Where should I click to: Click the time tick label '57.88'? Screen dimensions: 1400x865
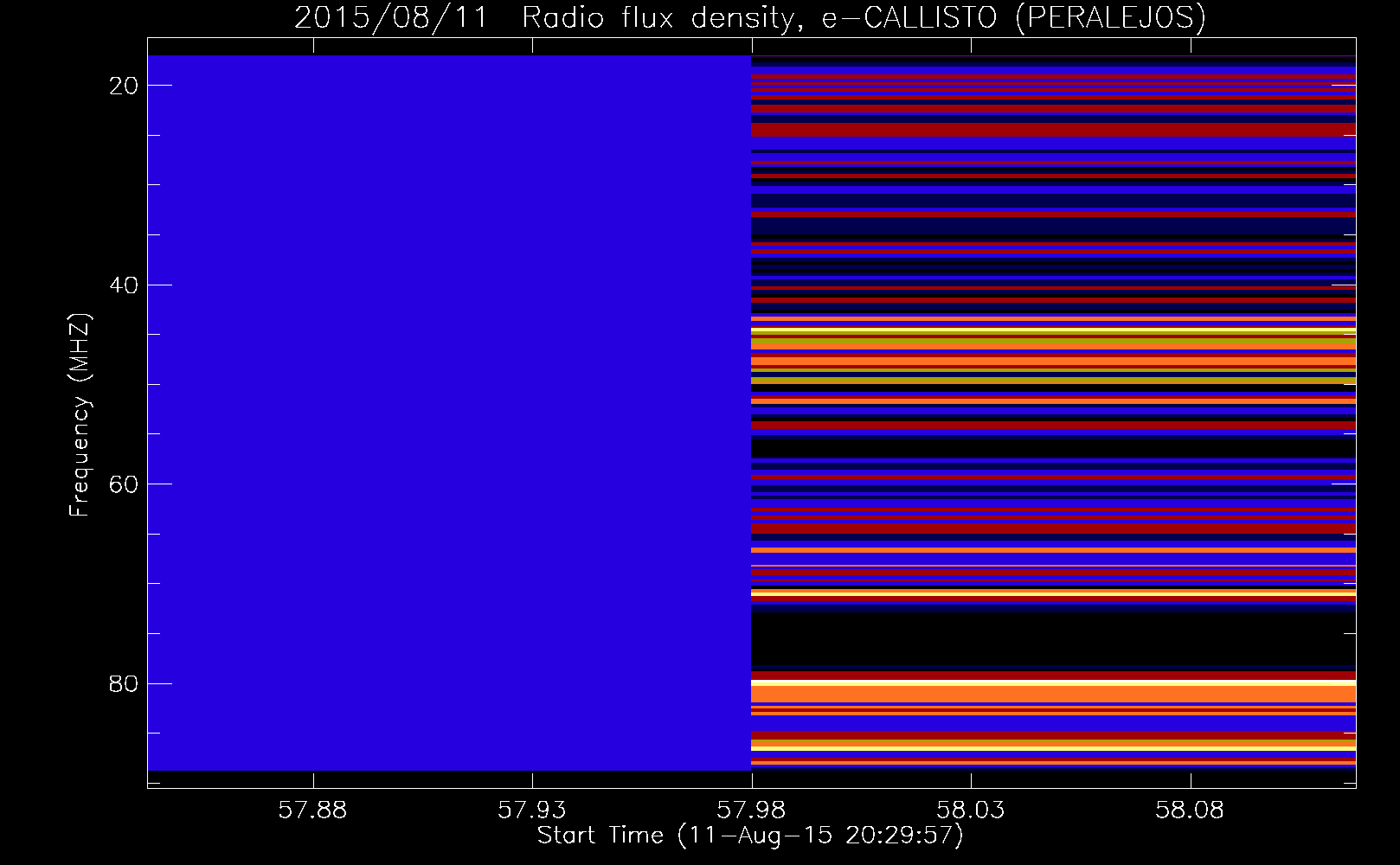(312, 810)
